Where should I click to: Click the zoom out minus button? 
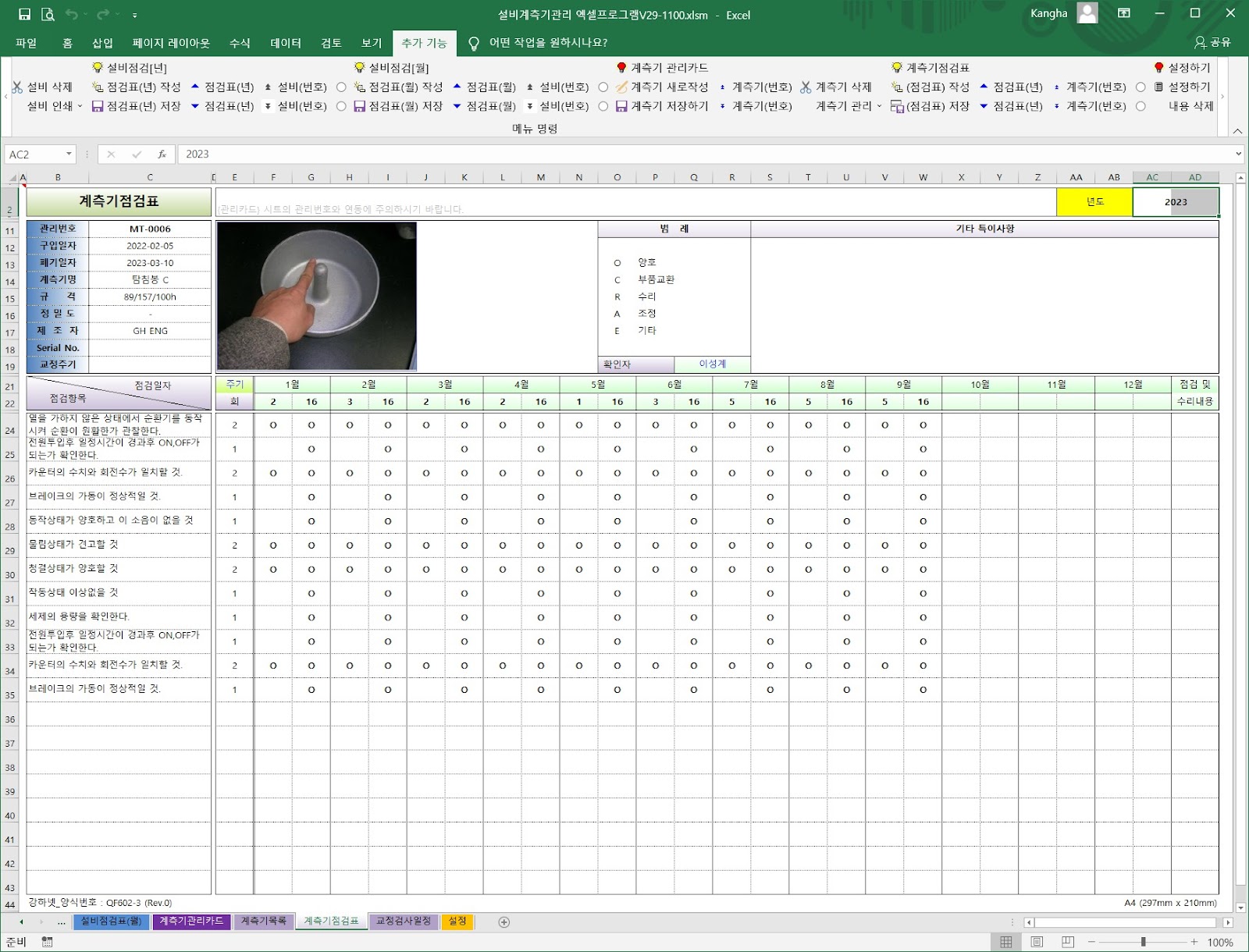(x=1091, y=942)
